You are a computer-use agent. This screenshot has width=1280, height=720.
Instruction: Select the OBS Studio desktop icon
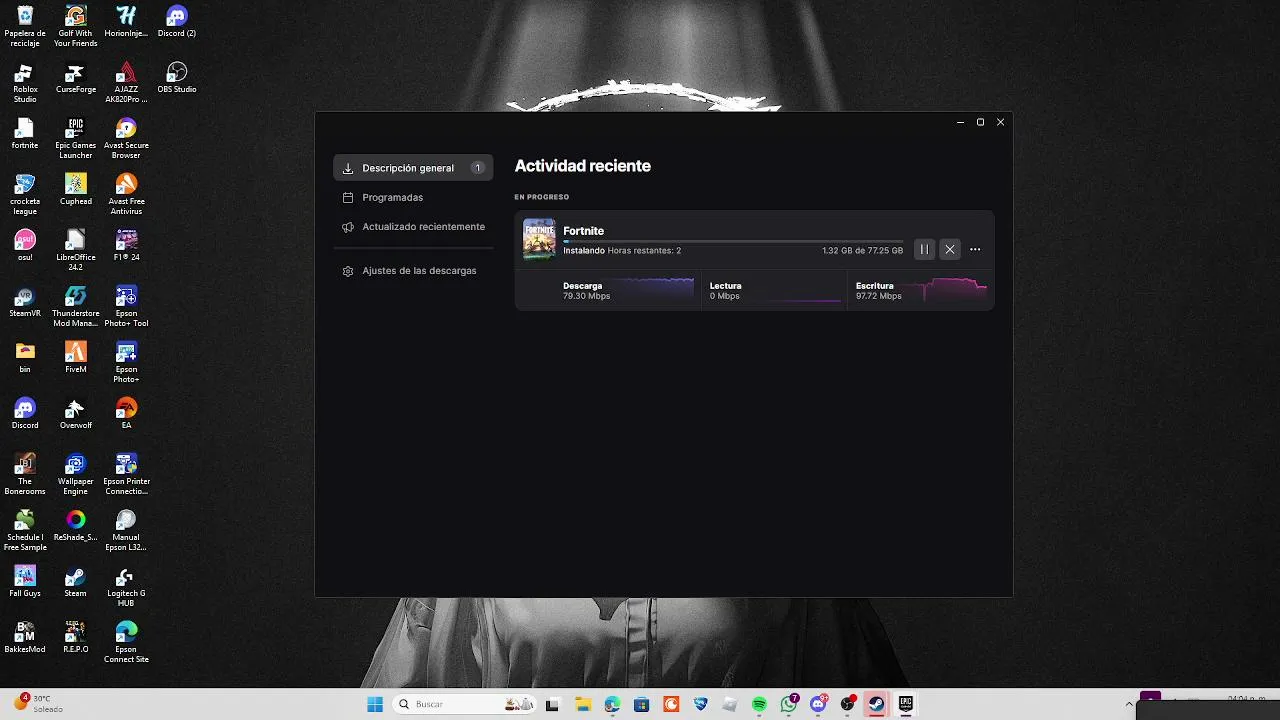click(177, 78)
